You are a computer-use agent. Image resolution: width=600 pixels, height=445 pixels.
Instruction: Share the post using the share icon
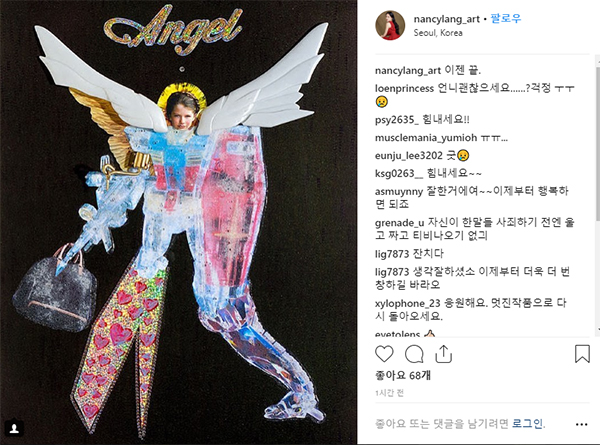tap(443, 354)
